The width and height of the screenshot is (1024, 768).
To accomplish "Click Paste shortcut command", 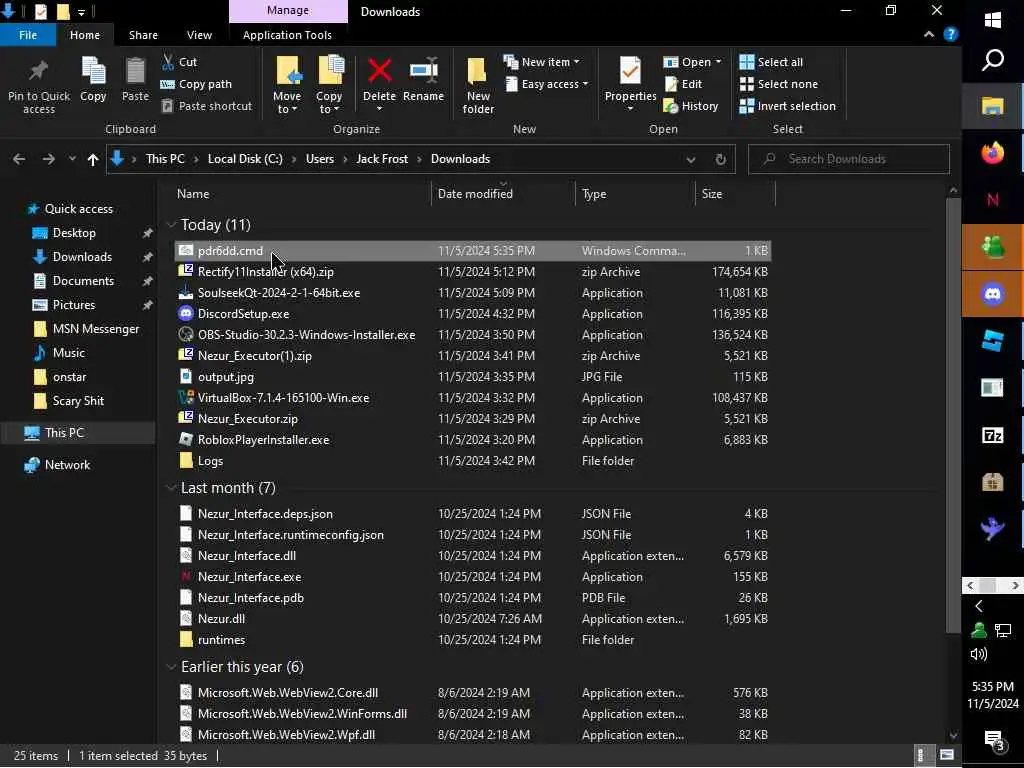I will [206, 106].
